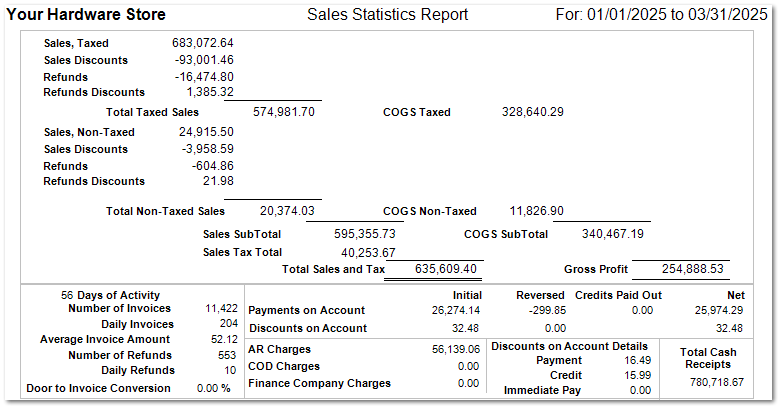This screenshot has height=409, width=781.
Task: Click the Reversed payments value -299.85
Action: coord(547,310)
